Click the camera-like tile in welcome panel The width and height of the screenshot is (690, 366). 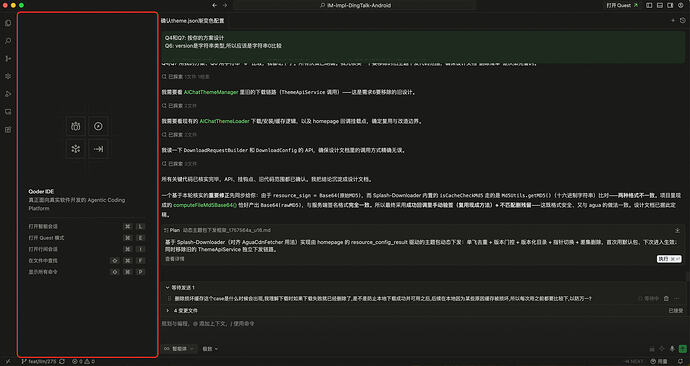point(76,126)
